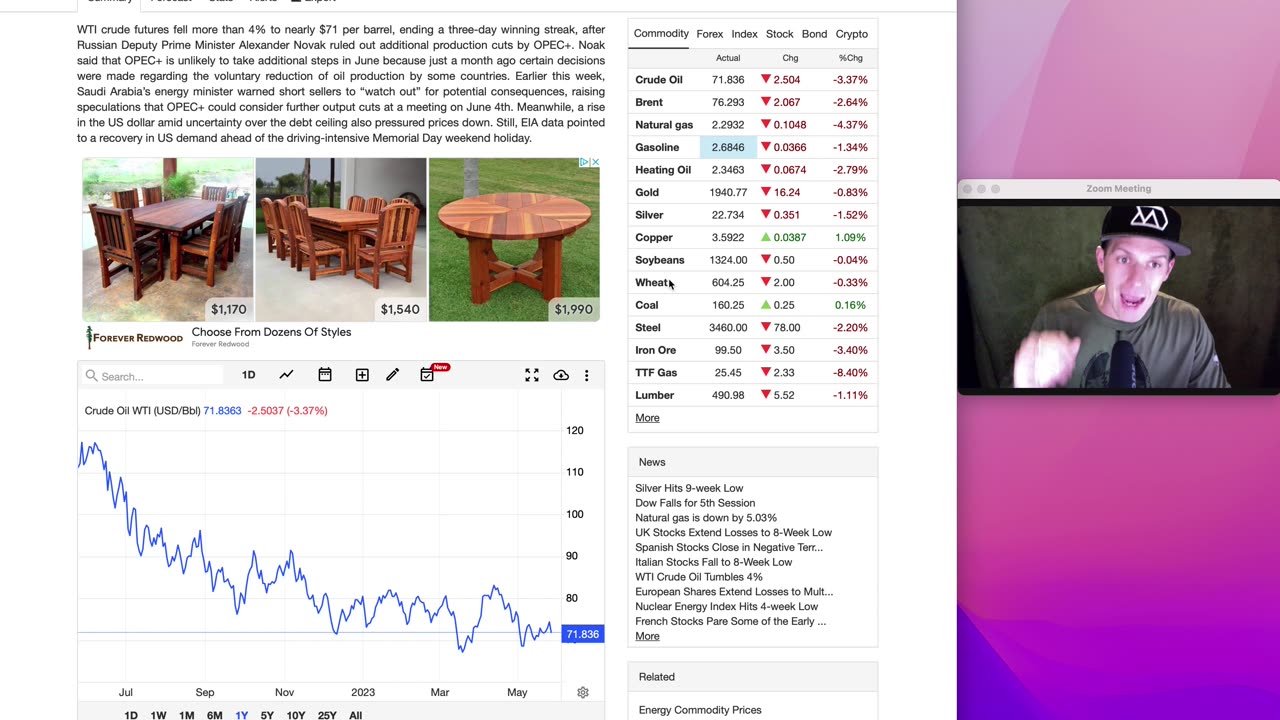1280x720 pixels.
Task: Click the $1,170 redwood table ad image
Action: pos(168,239)
